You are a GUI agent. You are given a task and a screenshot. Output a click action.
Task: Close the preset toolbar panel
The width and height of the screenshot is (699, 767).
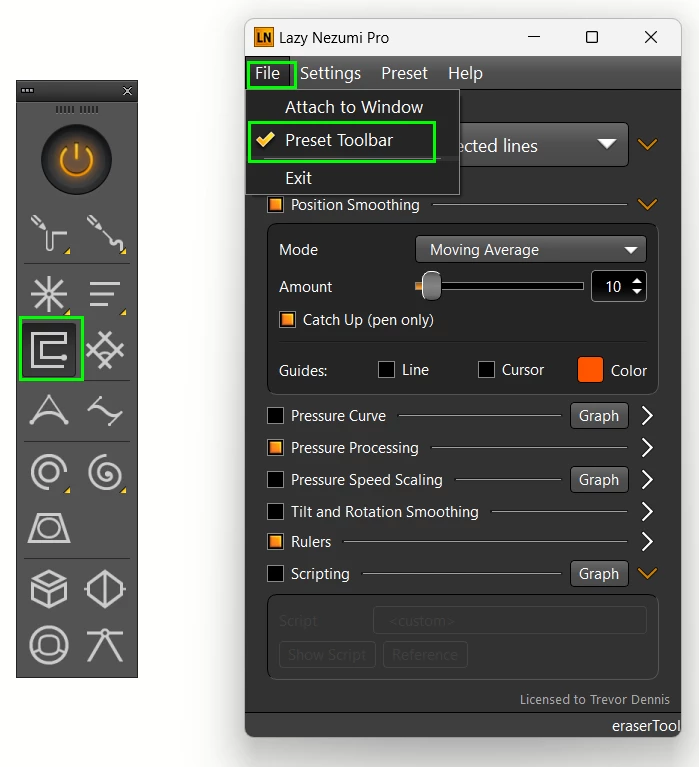[x=127, y=91]
